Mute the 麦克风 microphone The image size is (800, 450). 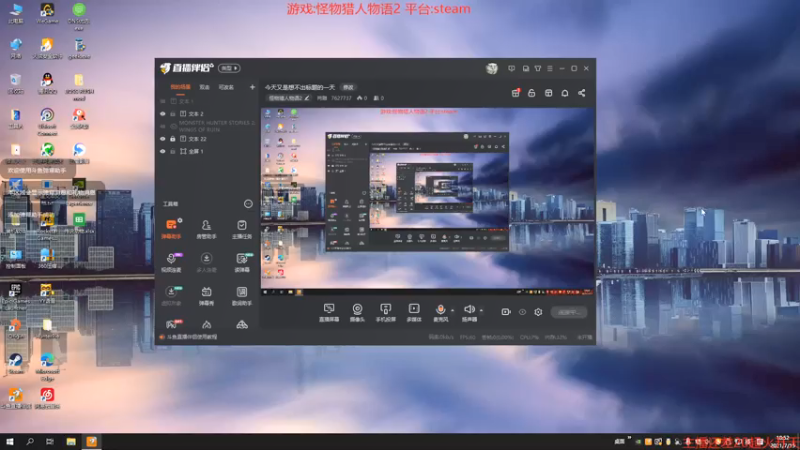pyautogui.click(x=440, y=312)
